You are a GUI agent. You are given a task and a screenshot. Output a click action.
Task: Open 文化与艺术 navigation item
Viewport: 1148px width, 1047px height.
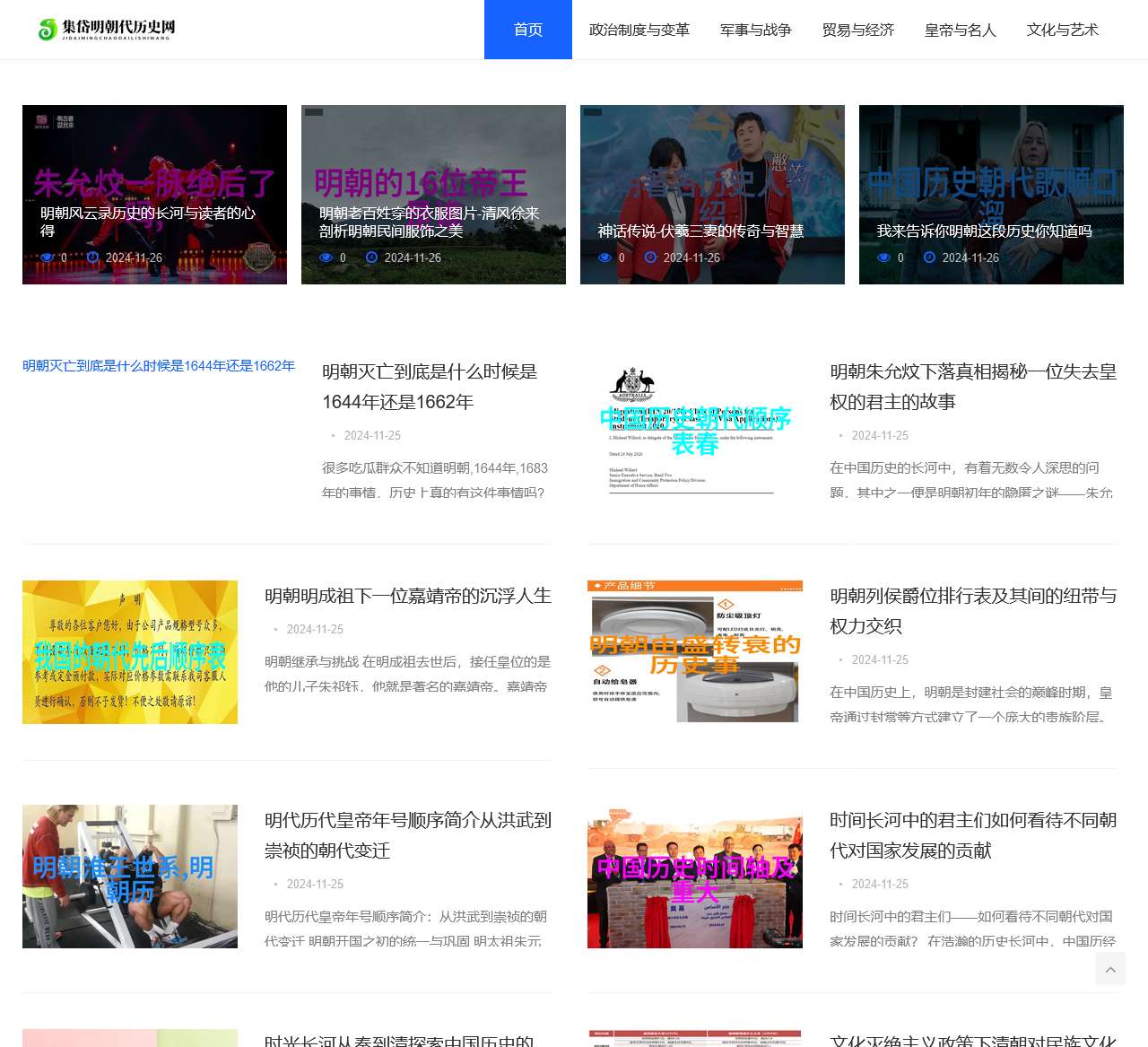click(1062, 30)
